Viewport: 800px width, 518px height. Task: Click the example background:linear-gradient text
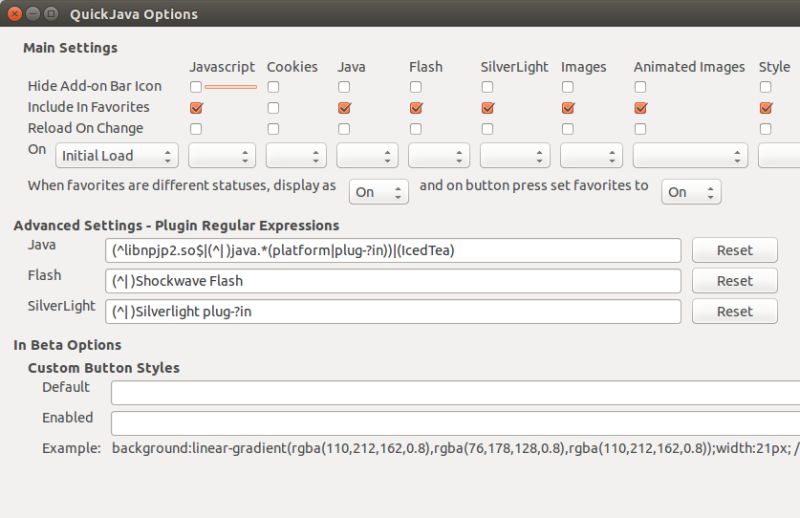[x=456, y=448]
